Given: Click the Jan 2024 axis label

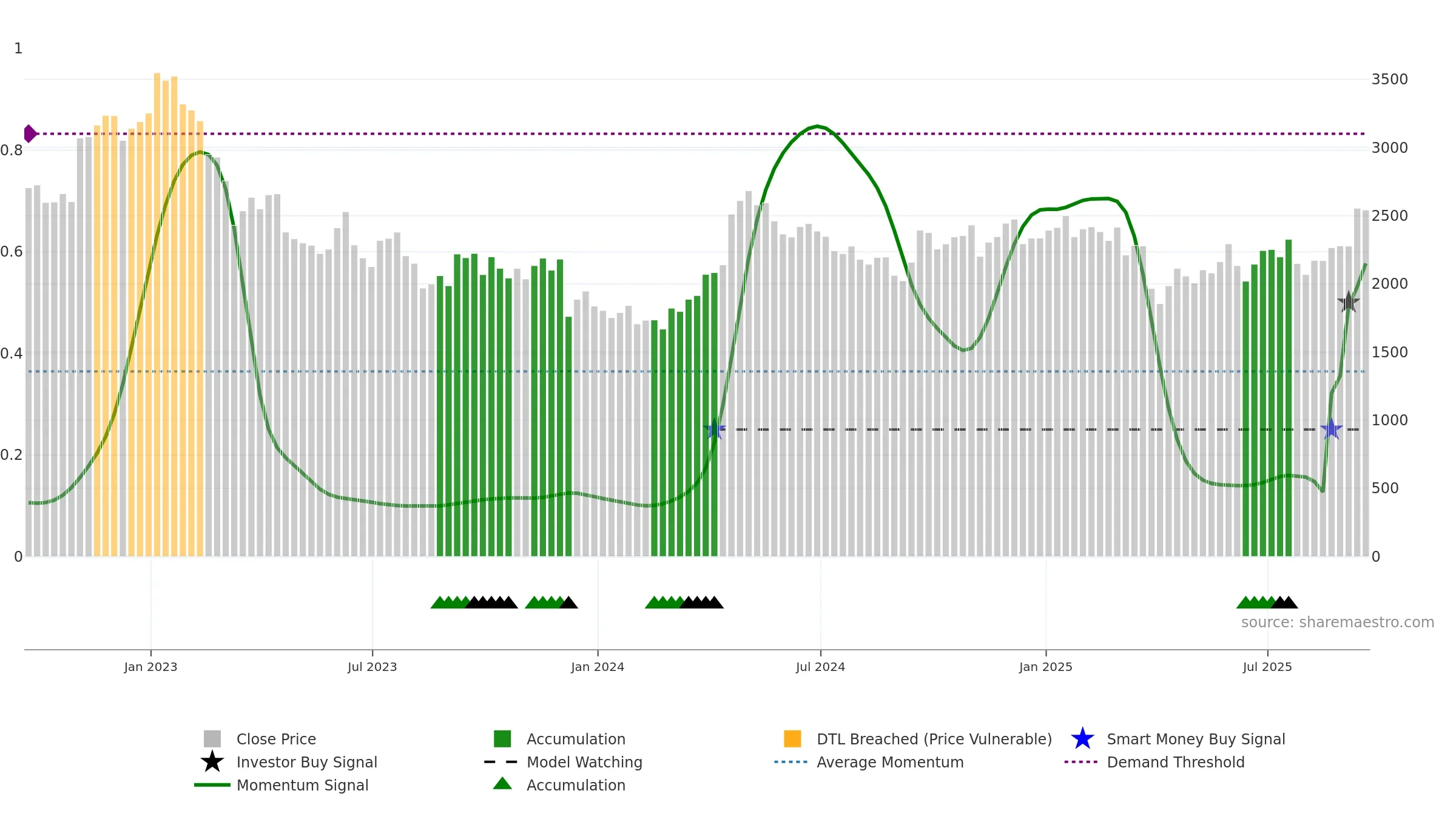Looking at the screenshot, I should click(598, 667).
